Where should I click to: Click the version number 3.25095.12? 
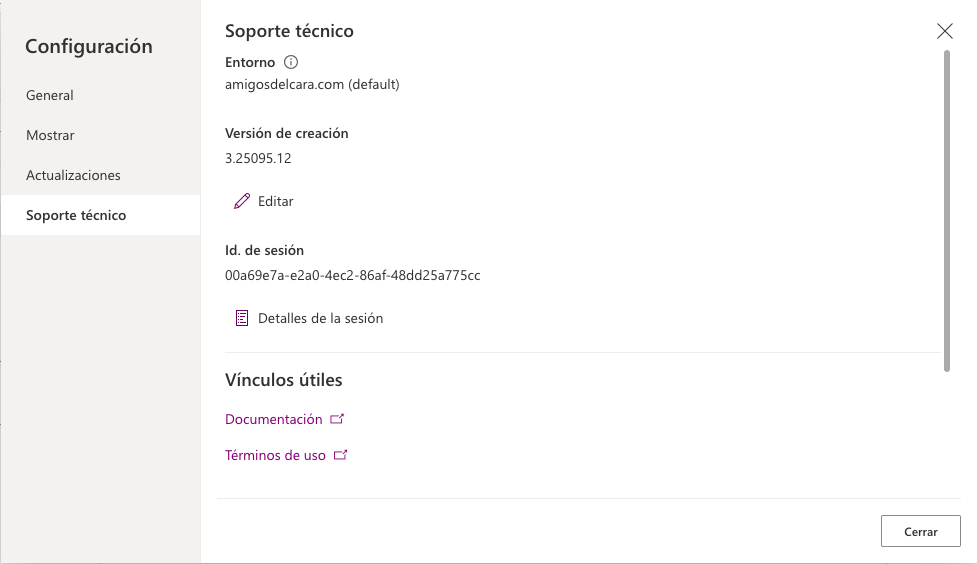[258, 157]
